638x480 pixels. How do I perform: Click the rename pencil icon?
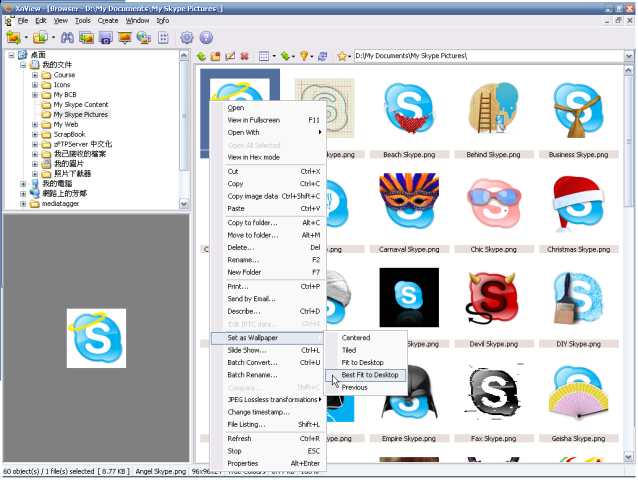click(x=230, y=57)
